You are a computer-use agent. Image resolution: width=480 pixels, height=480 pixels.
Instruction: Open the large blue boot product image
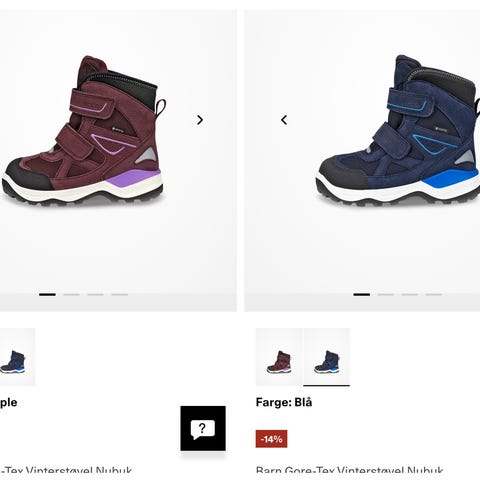tap(398, 130)
